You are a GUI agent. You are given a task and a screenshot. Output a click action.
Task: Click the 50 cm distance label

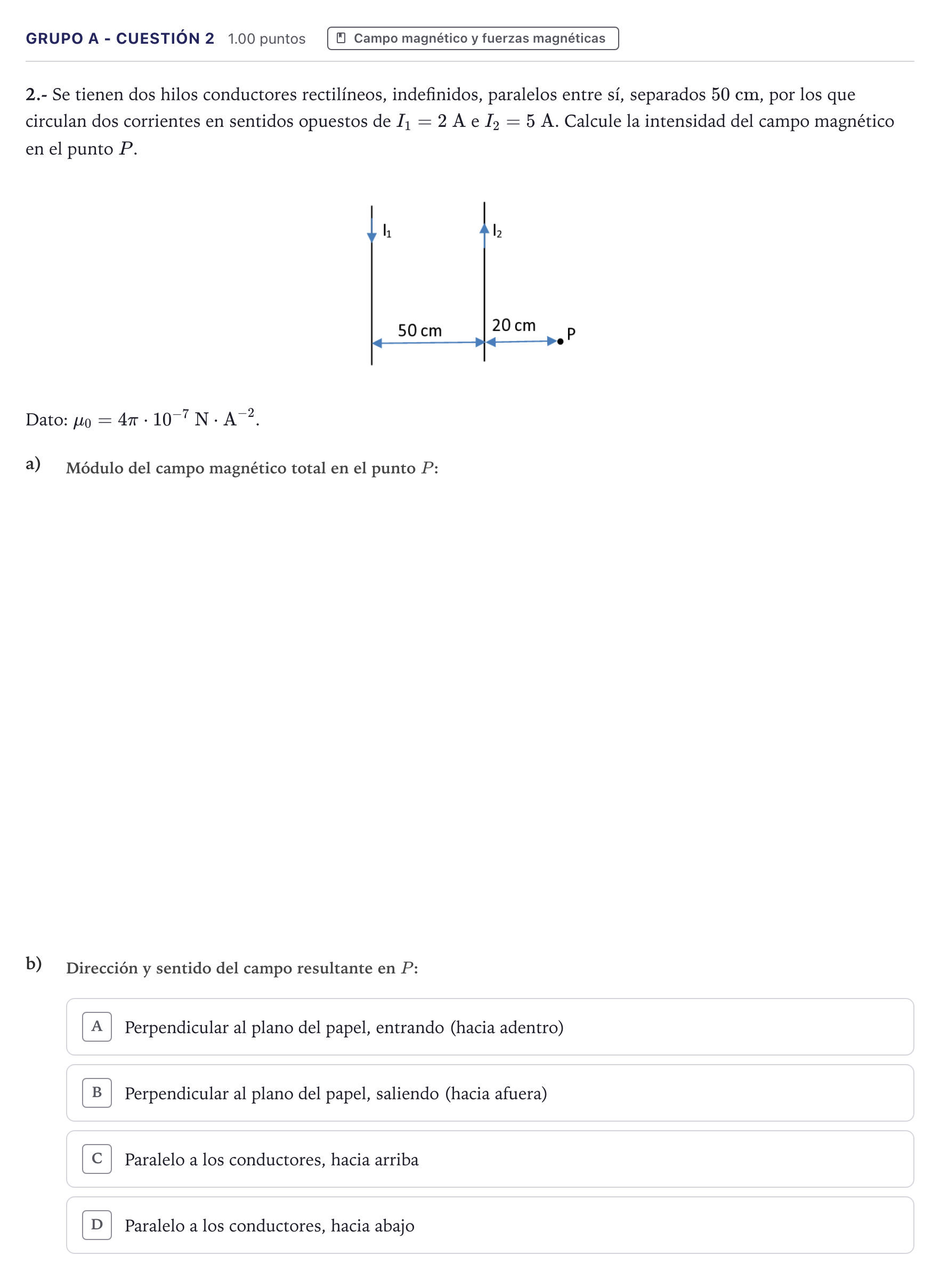[419, 330]
